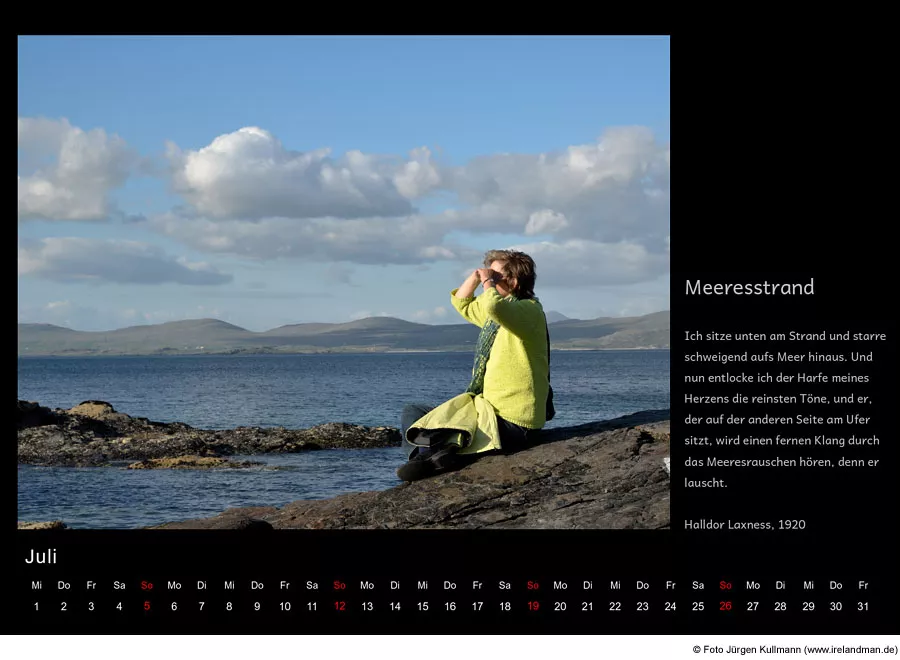Image resolution: width=900 pixels, height=660 pixels.
Task: Choose date 22 in the calendar
Action: 615,606
